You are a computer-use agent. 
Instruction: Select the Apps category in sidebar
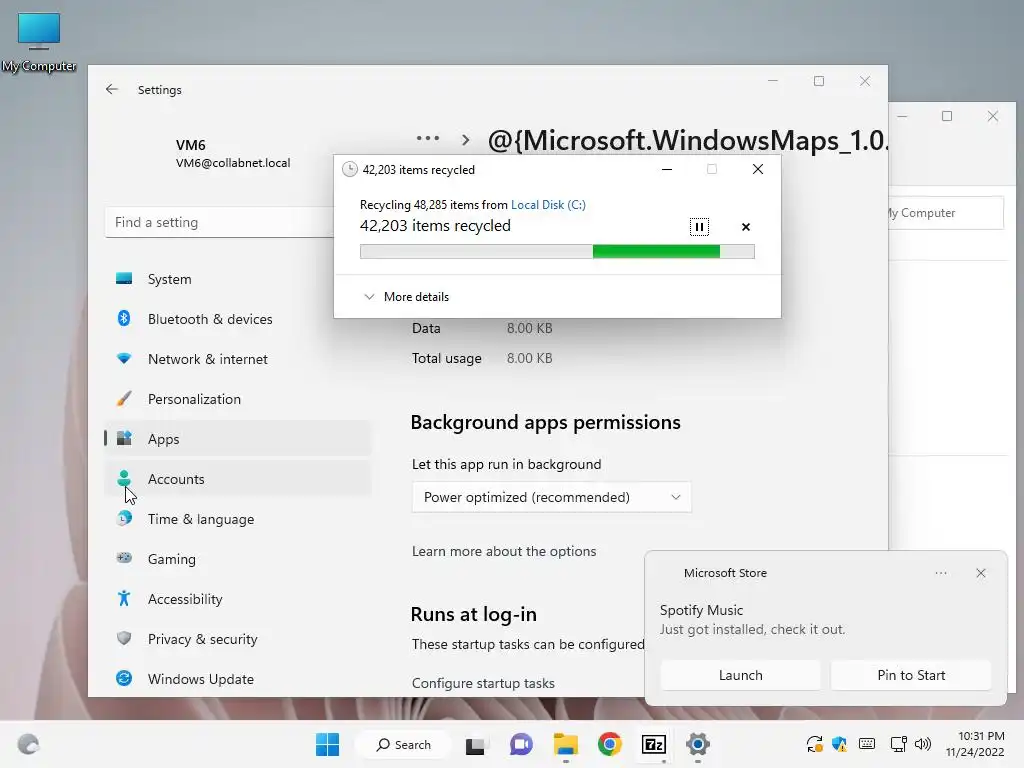coord(237,439)
